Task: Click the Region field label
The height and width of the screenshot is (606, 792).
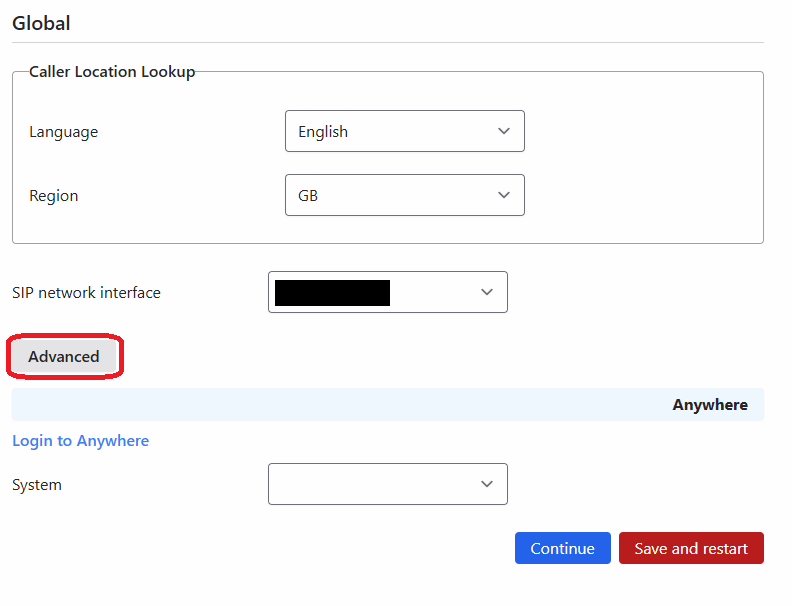Action: point(54,196)
